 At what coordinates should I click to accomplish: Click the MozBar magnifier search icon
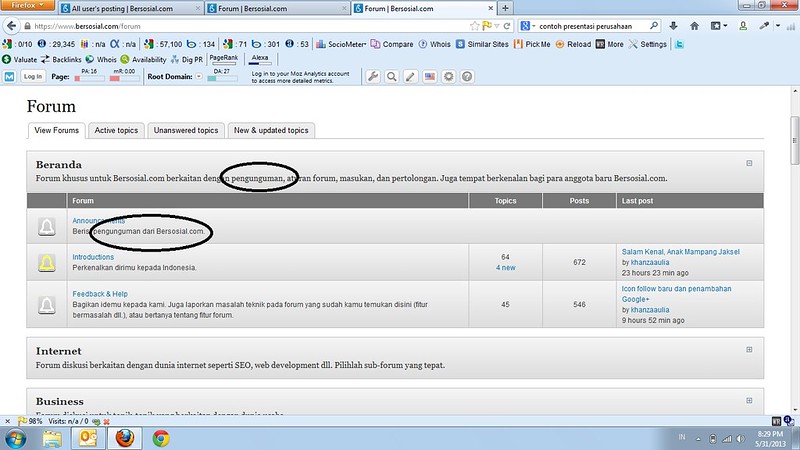tap(392, 77)
